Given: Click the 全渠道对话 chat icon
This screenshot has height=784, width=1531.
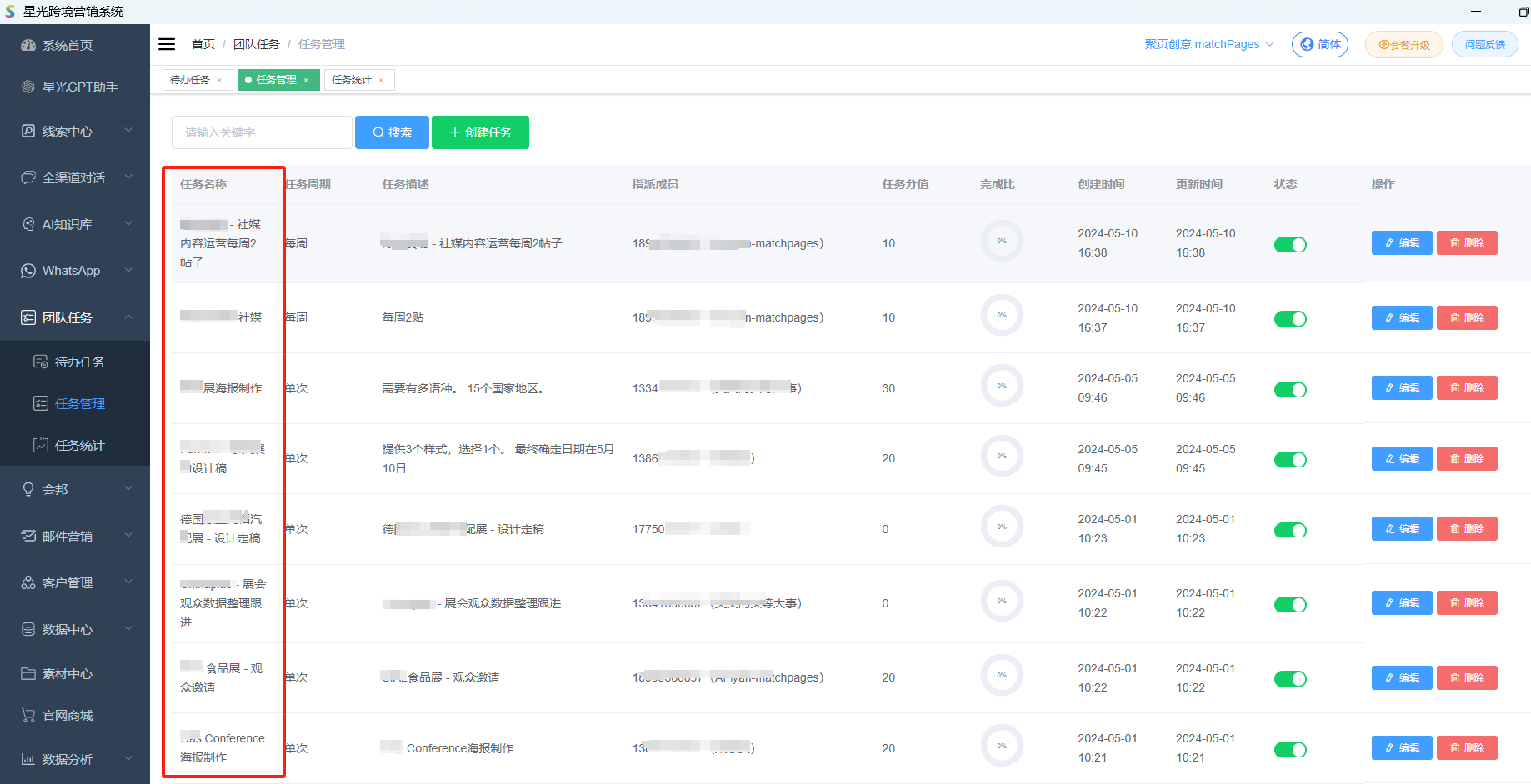Looking at the screenshot, I should 28,177.
